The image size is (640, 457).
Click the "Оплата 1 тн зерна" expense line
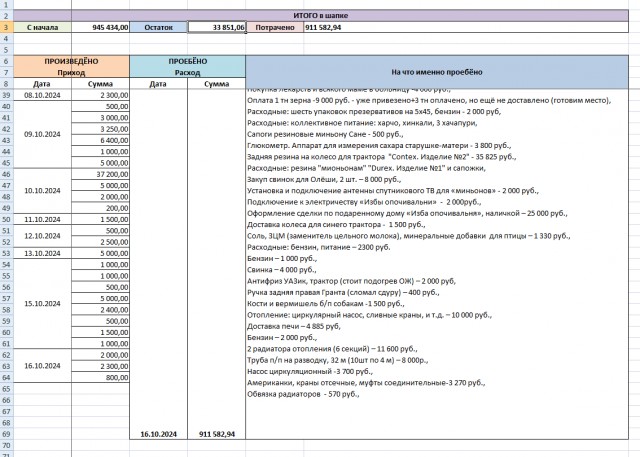429,100
